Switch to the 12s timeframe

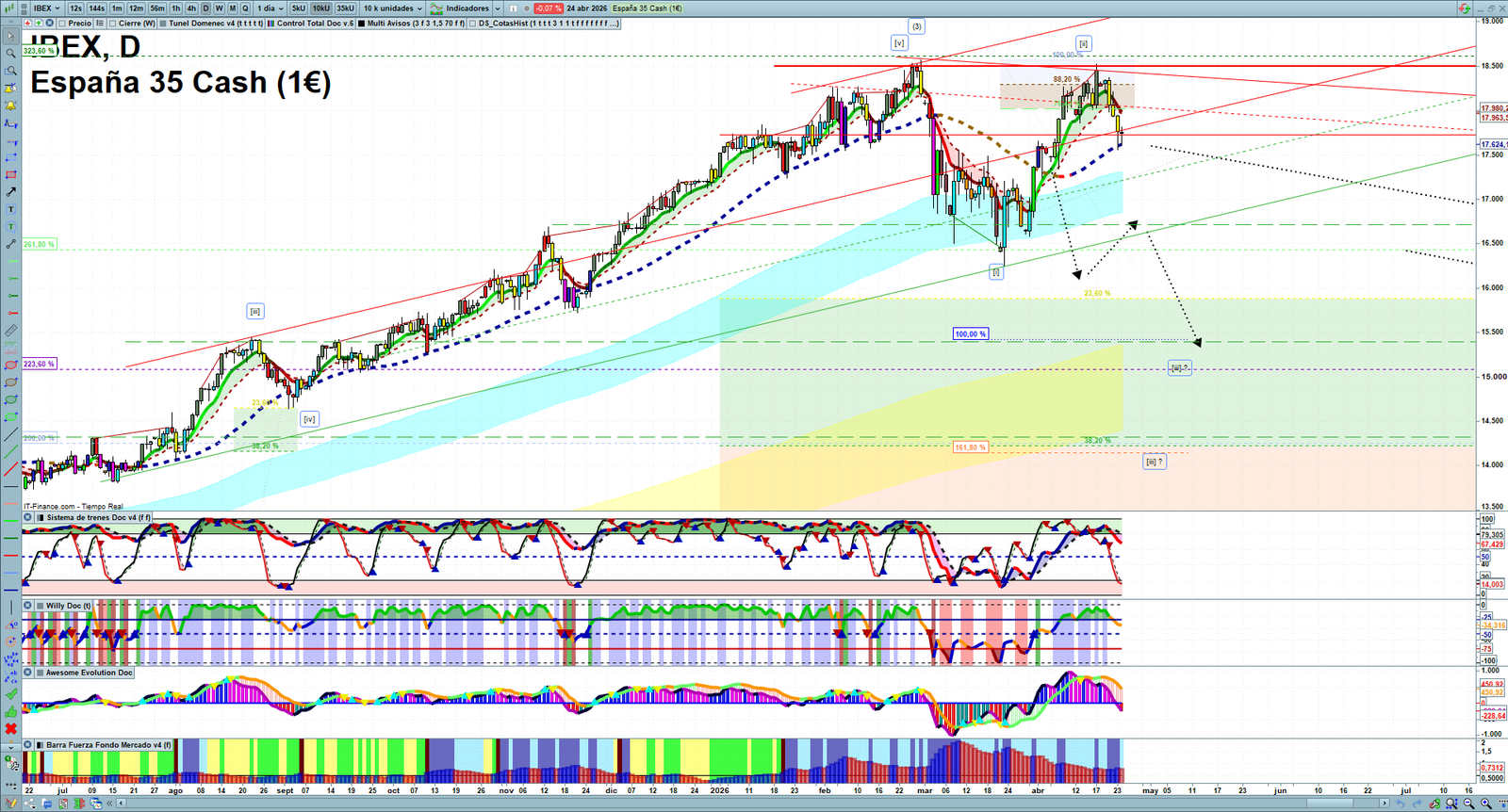click(75, 8)
